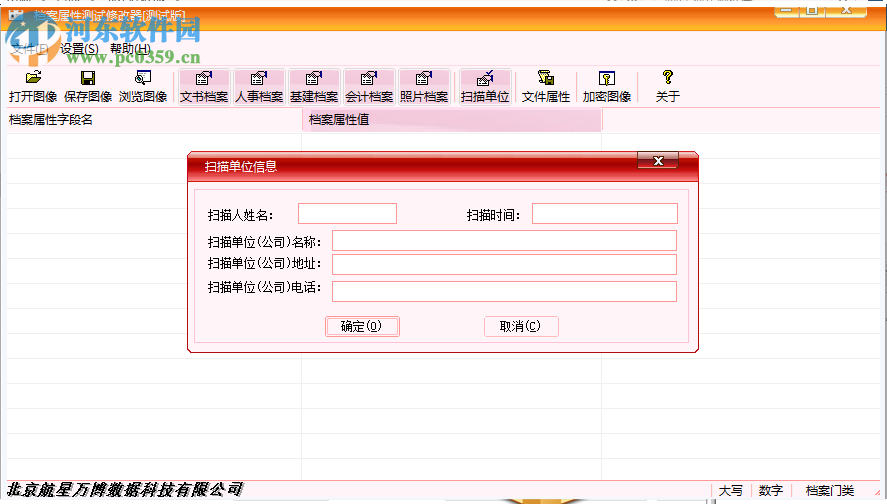Close the 扫描单位信息 dialog
The image size is (887, 504).
pos(658,161)
